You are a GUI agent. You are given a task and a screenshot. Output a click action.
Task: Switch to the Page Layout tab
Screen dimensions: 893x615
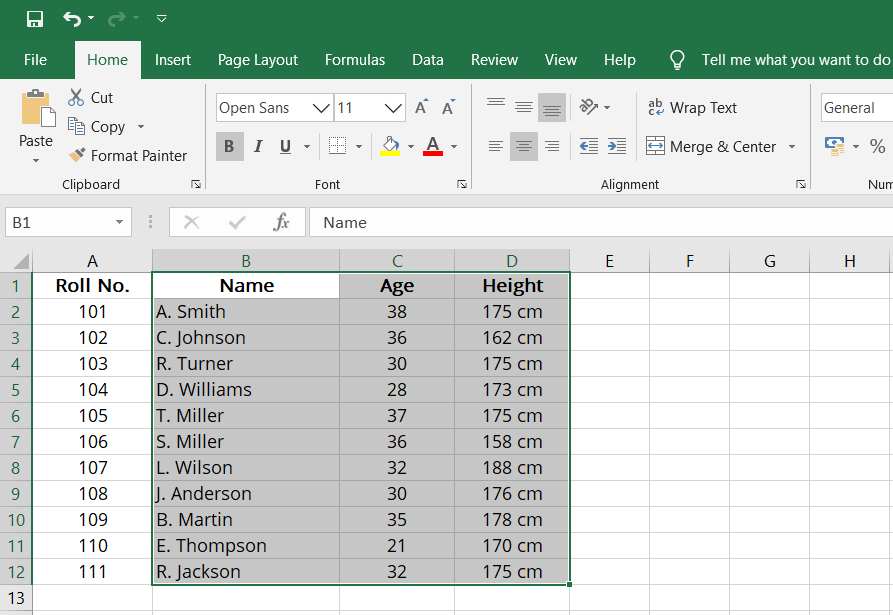pos(257,60)
